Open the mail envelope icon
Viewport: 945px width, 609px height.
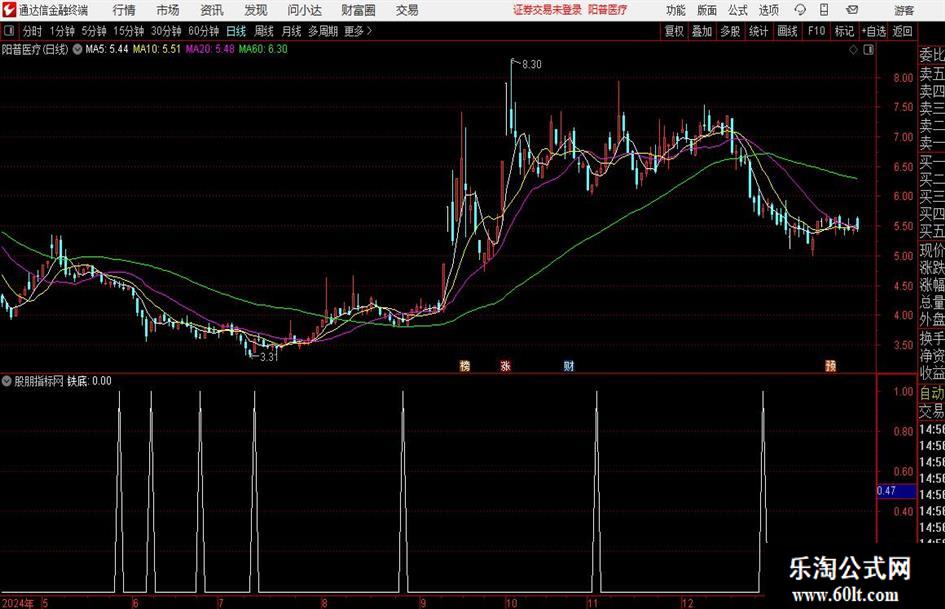[x=852, y=10]
